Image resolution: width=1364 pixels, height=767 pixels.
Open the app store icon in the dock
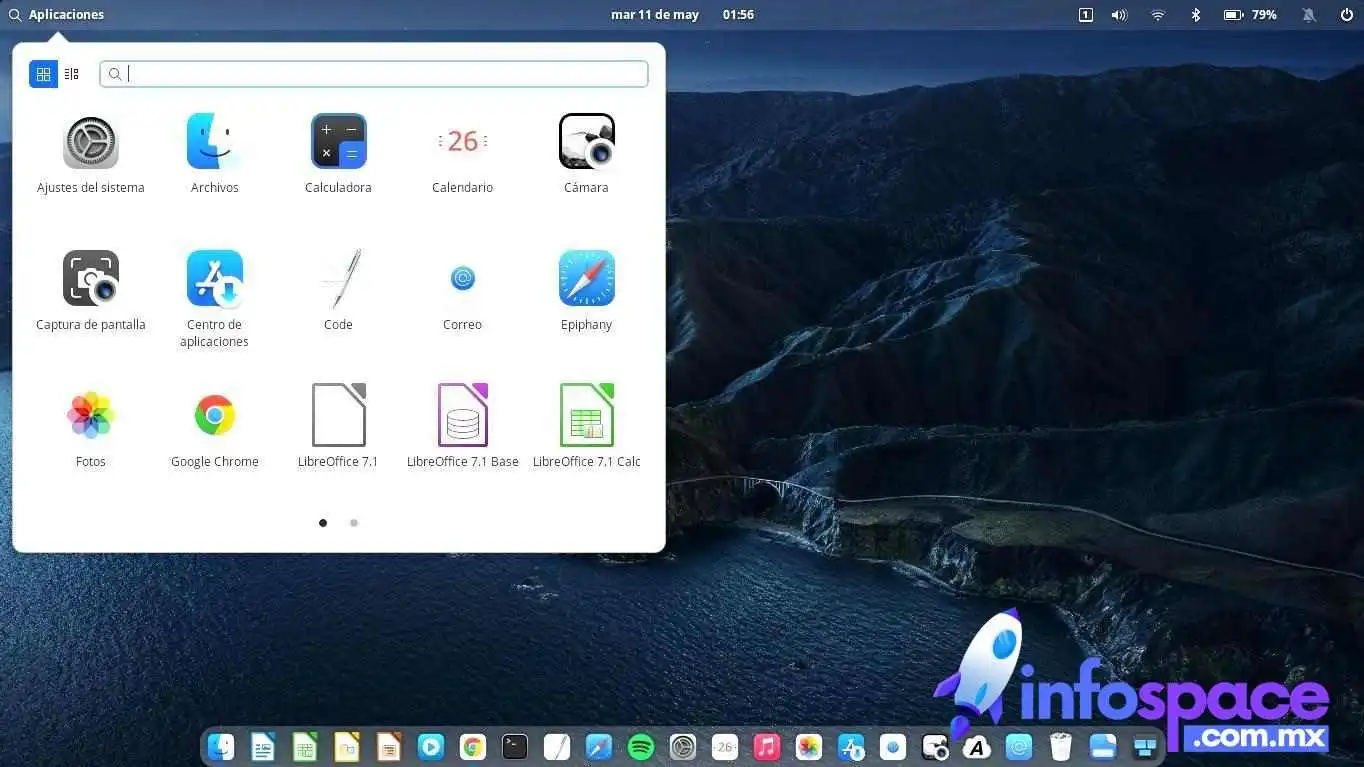coord(851,746)
